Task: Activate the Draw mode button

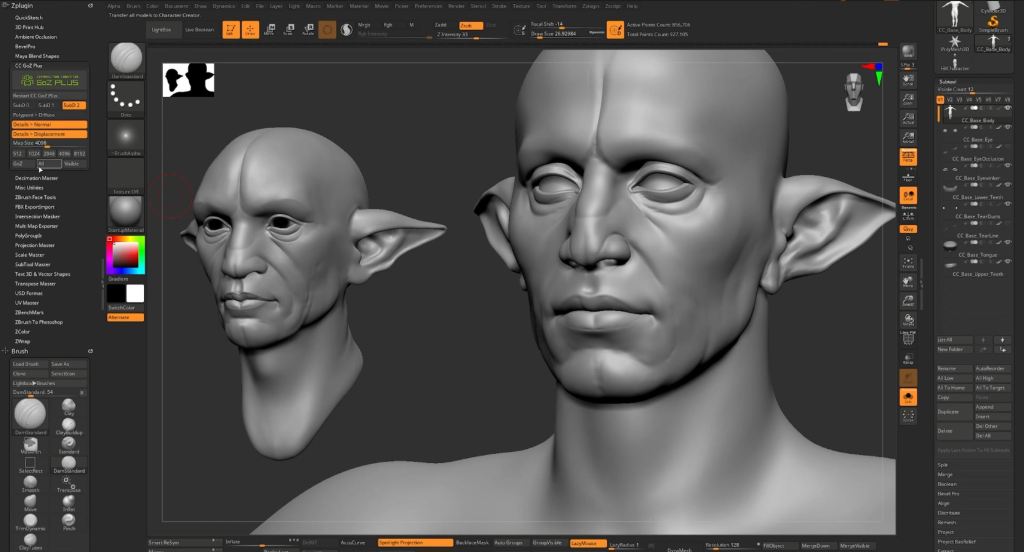Action: click(250, 29)
